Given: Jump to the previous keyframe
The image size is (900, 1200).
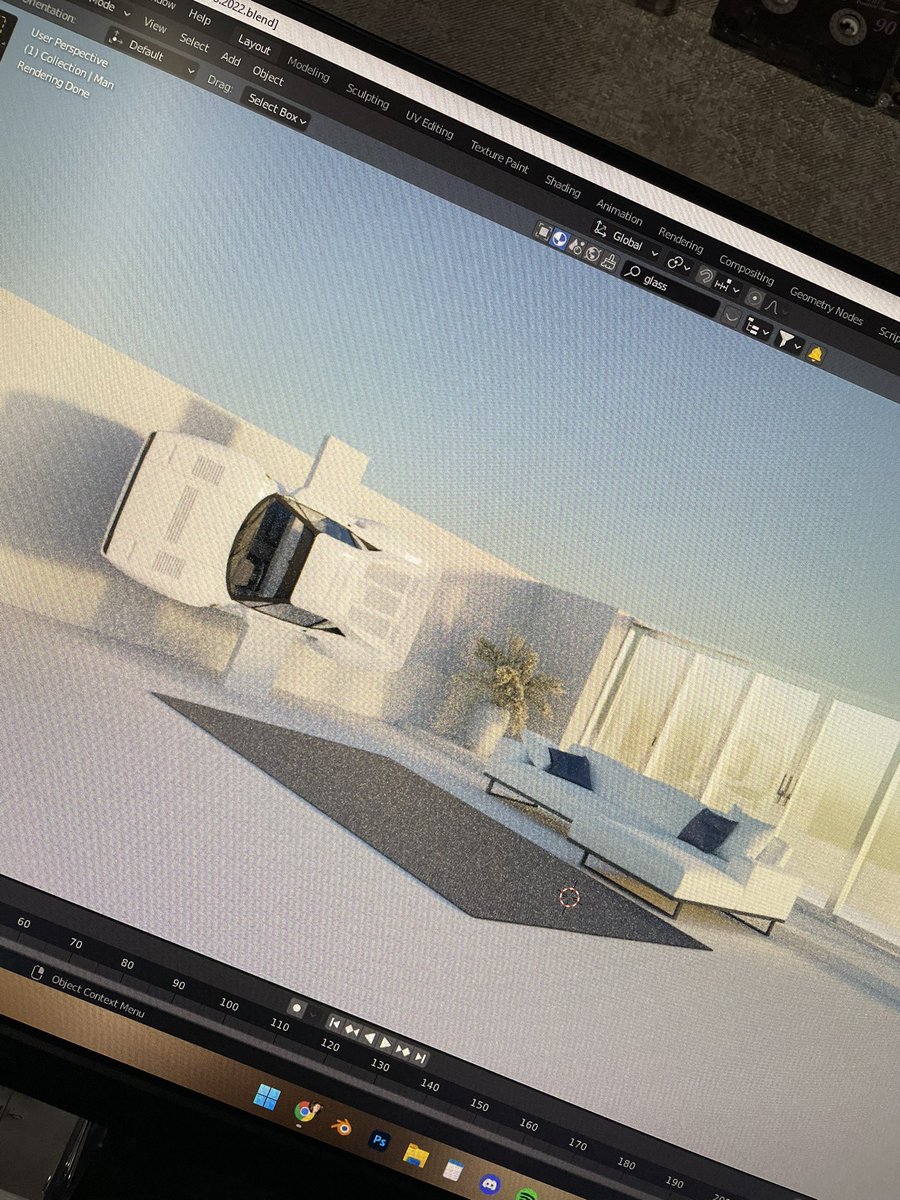Looking at the screenshot, I should (352, 1030).
